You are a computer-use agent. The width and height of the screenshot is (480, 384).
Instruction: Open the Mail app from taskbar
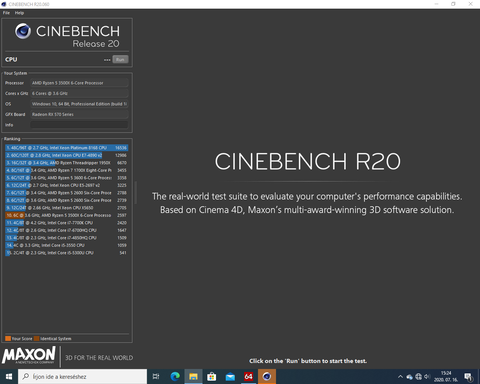pos(230,377)
